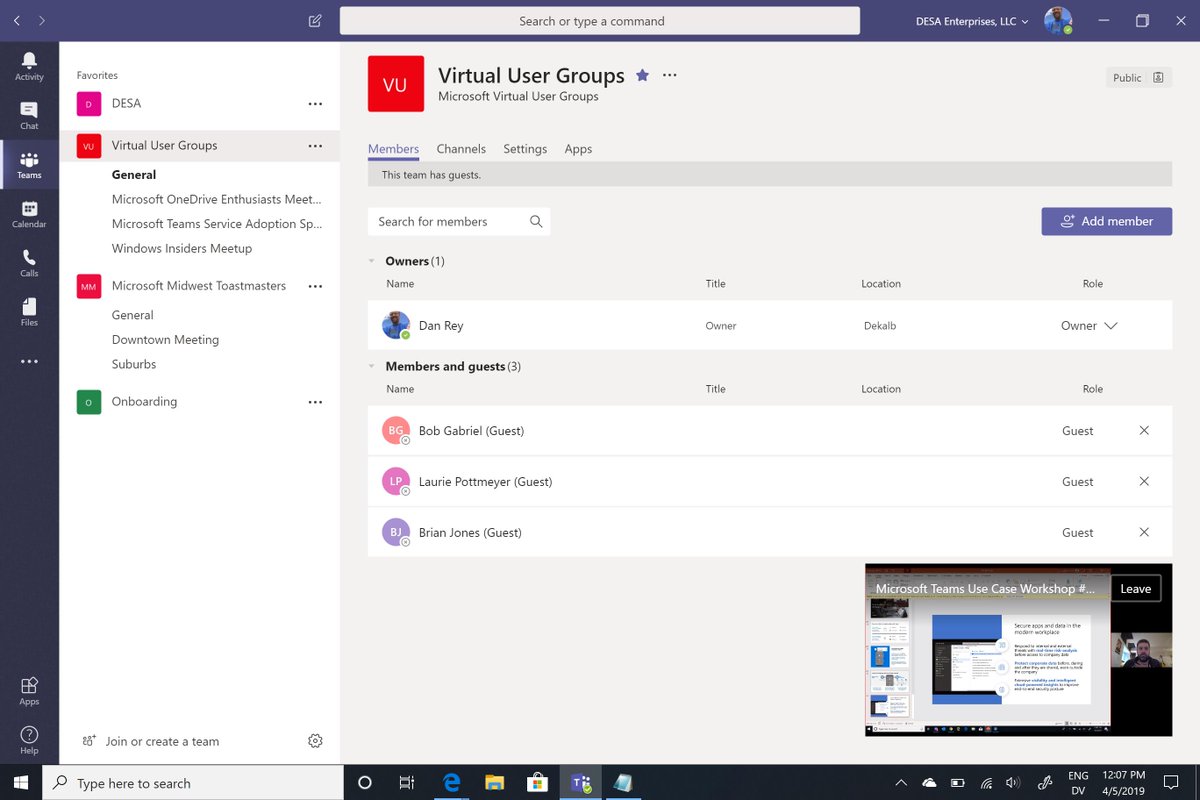Switch to the Apps tab

tap(578, 149)
